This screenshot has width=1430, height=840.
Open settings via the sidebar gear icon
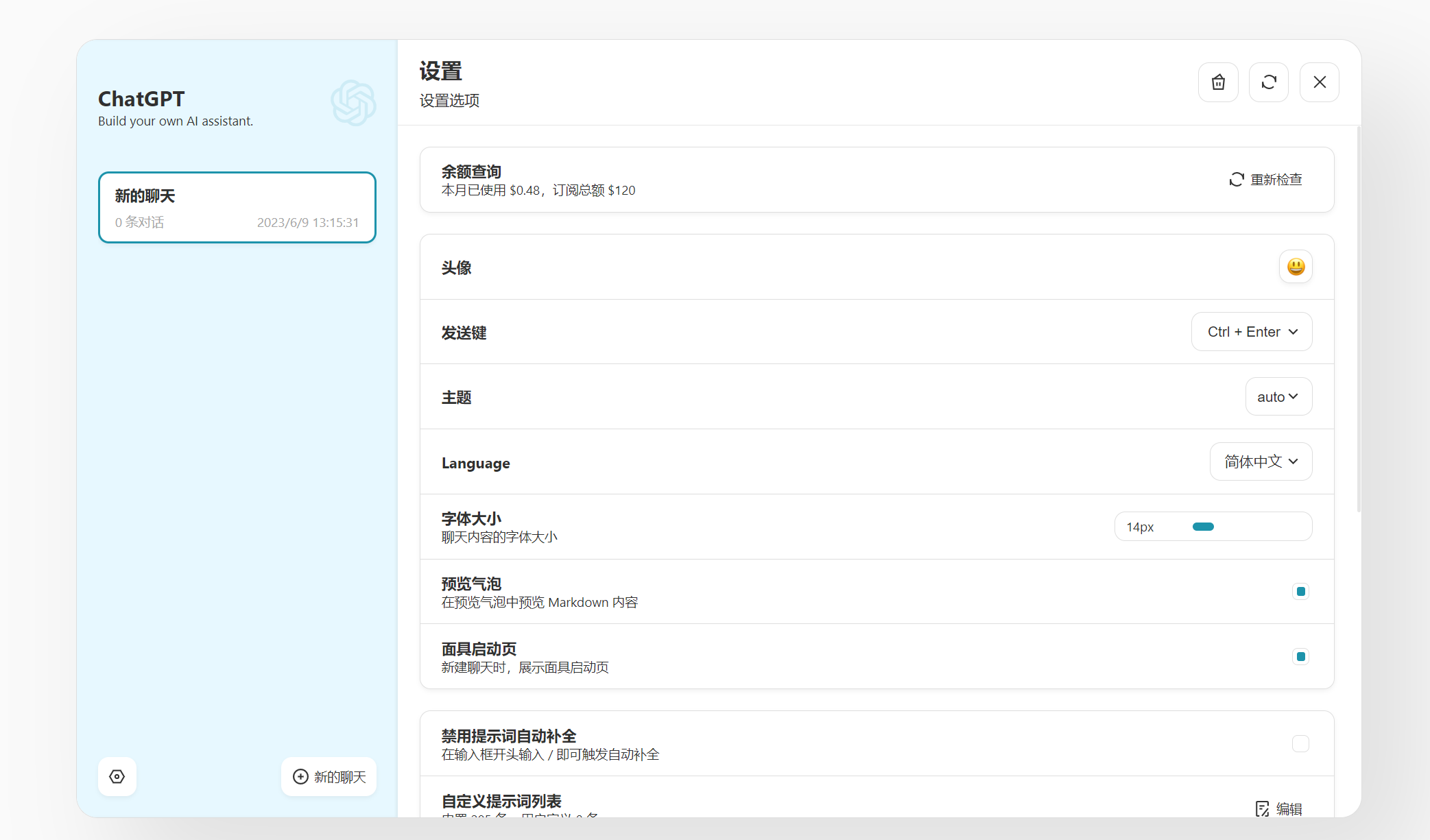(x=117, y=776)
